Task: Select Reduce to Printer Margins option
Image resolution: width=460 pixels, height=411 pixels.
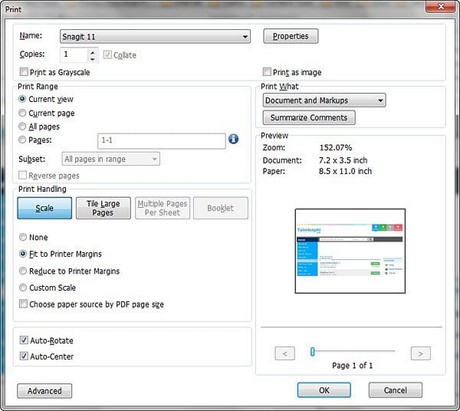Action: click(x=23, y=271)
